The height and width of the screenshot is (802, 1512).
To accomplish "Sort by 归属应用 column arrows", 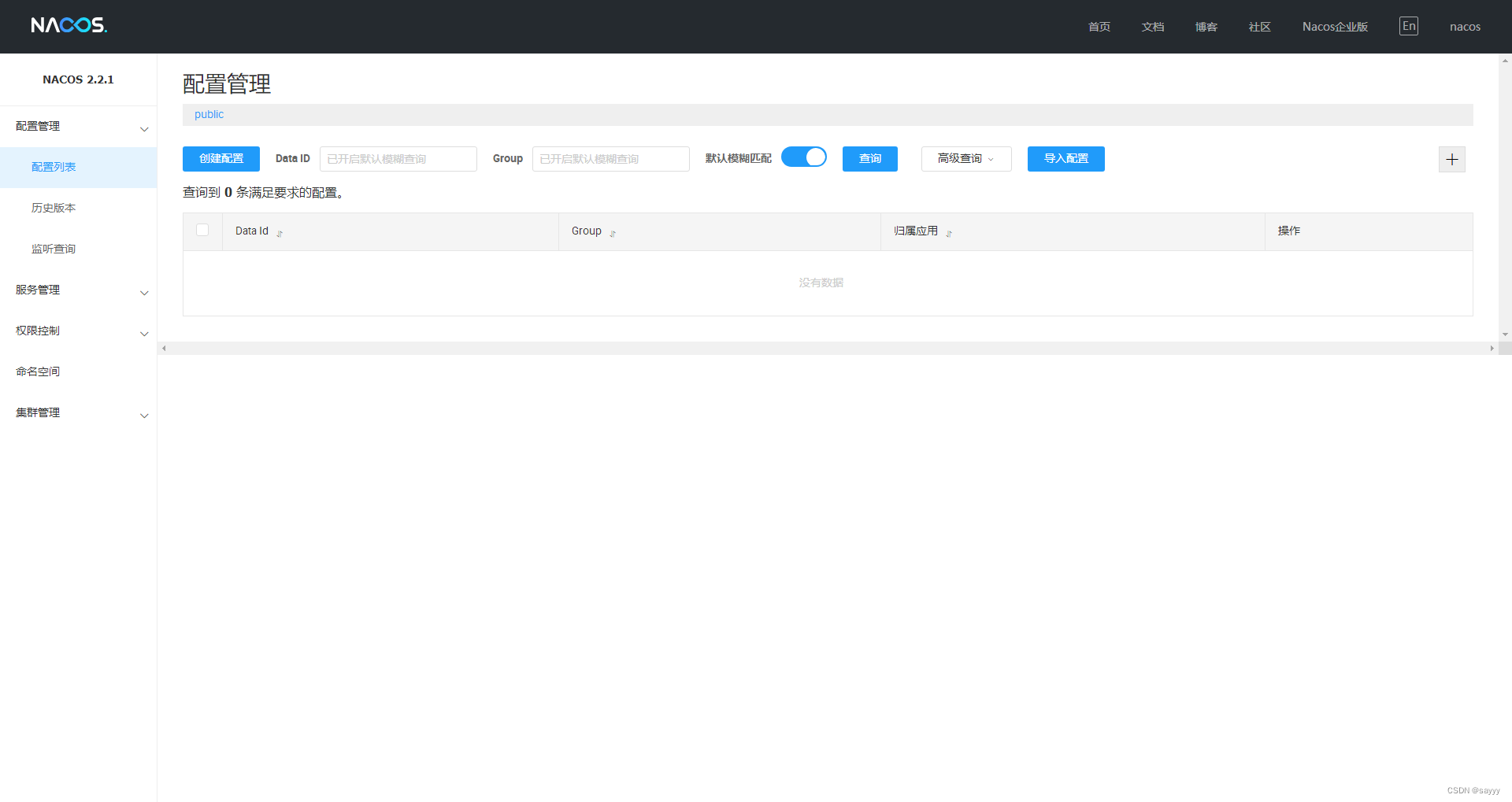I will click(949, 233).
